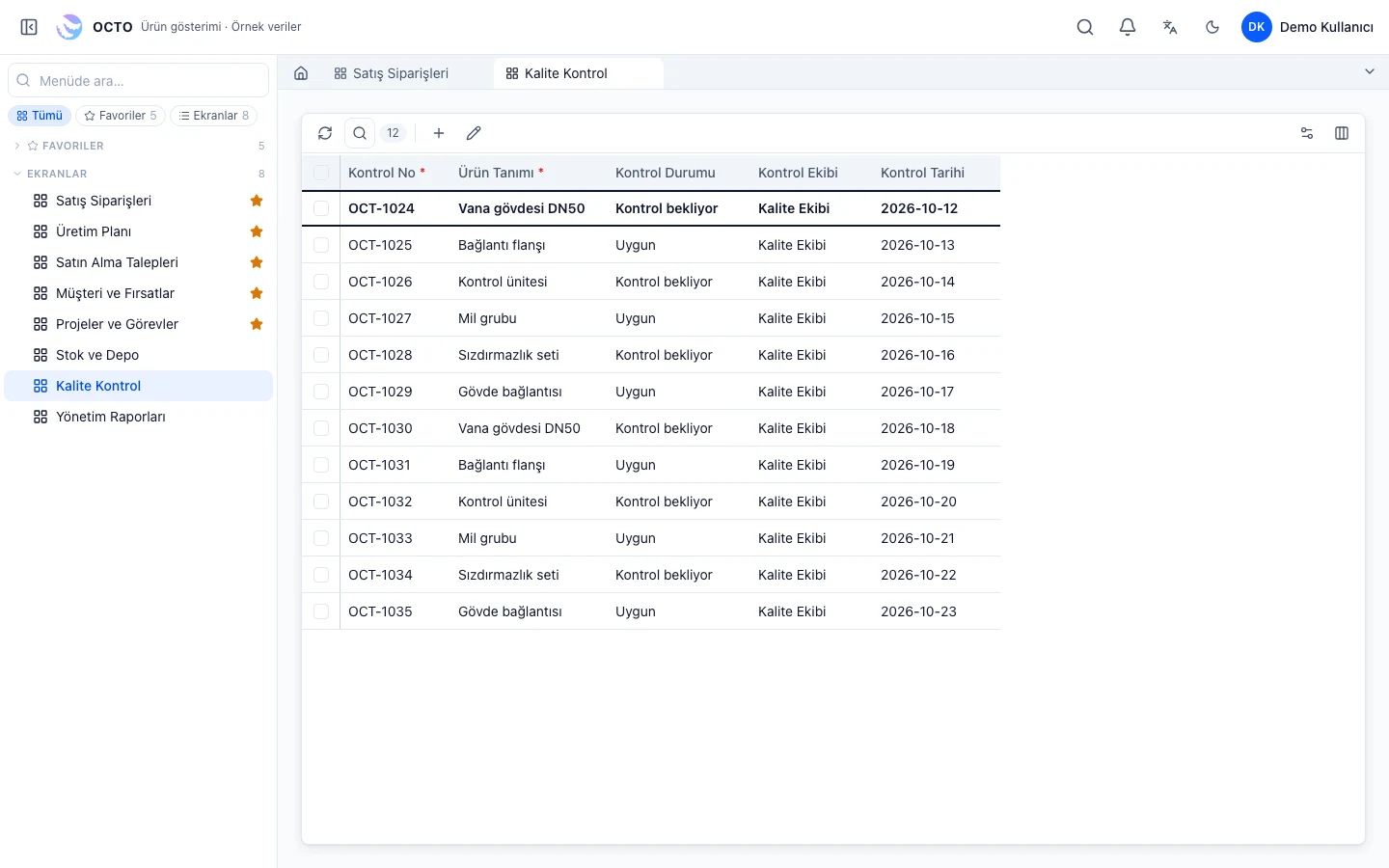Viewport: 1389px width, 868px height.
Task: Filter menu by Ekranlar
Action: (214, 116)
